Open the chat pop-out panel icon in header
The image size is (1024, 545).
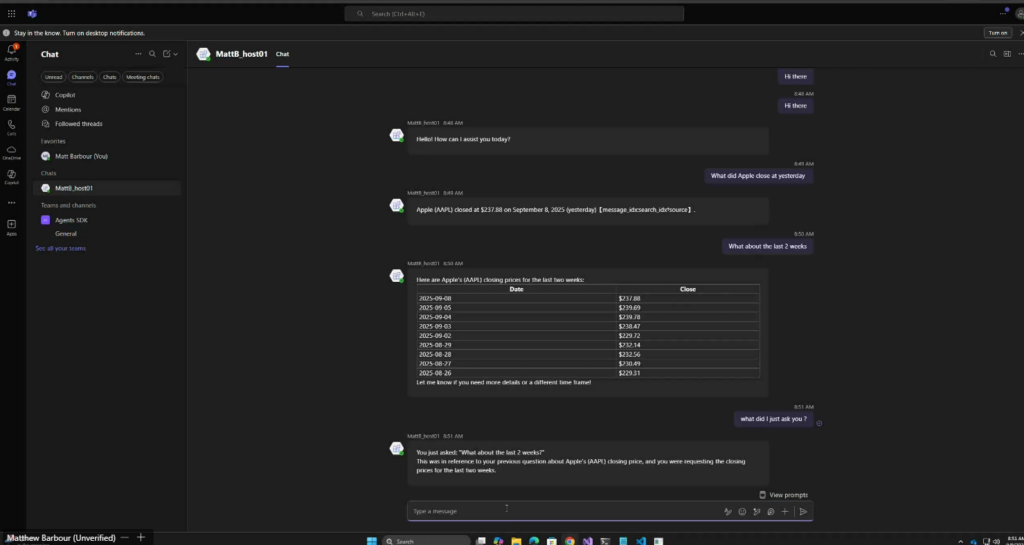tap(1007, 54)
